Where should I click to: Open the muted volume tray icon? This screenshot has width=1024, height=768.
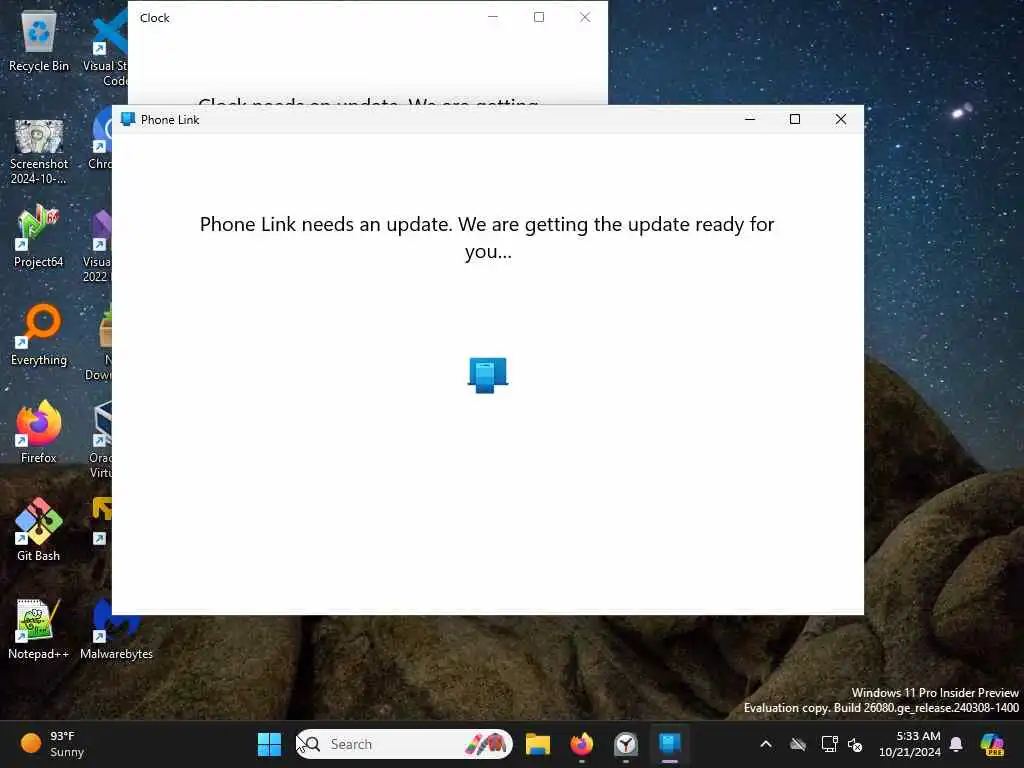click(x=855, y=744)
